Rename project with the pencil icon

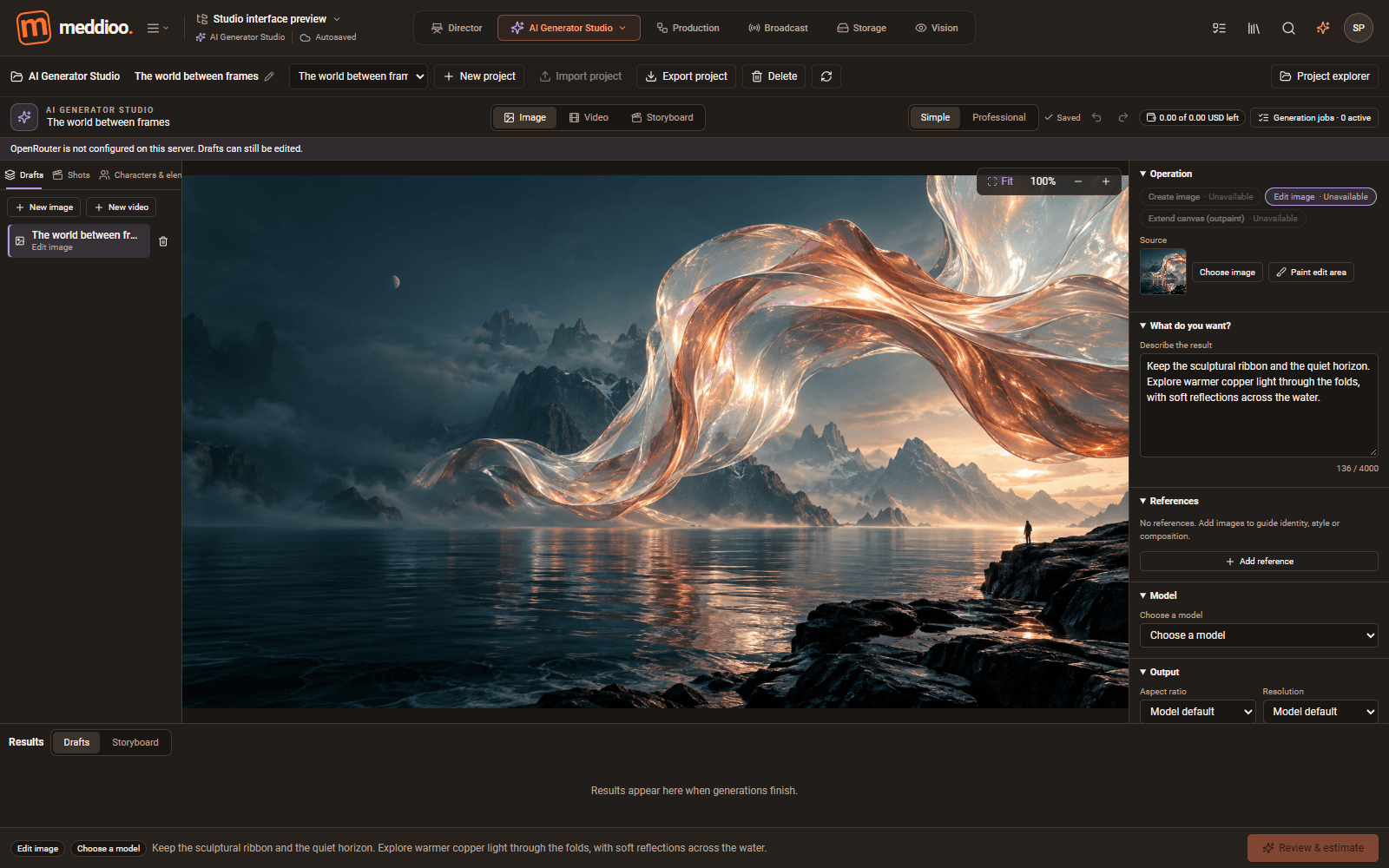270,76
